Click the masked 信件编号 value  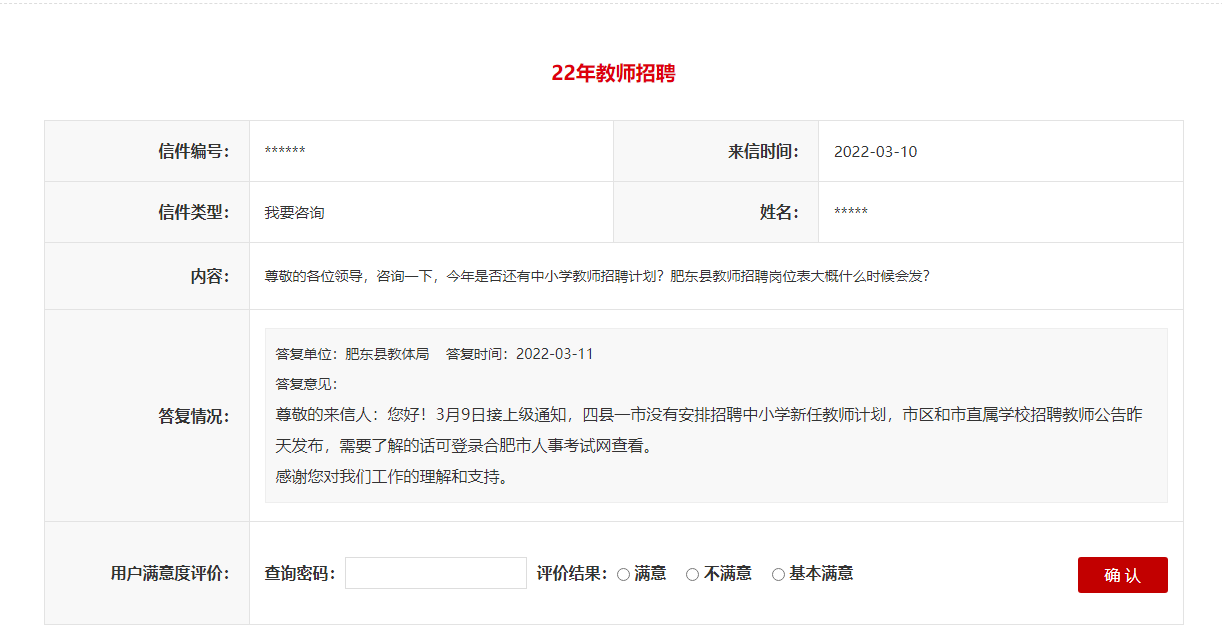point(285,152)
